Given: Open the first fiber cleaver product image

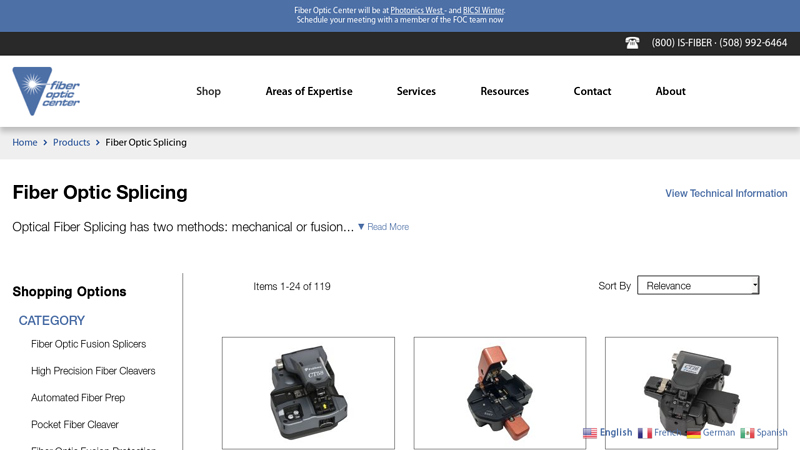Looking at the screenshot, I should tap(308, 393).
